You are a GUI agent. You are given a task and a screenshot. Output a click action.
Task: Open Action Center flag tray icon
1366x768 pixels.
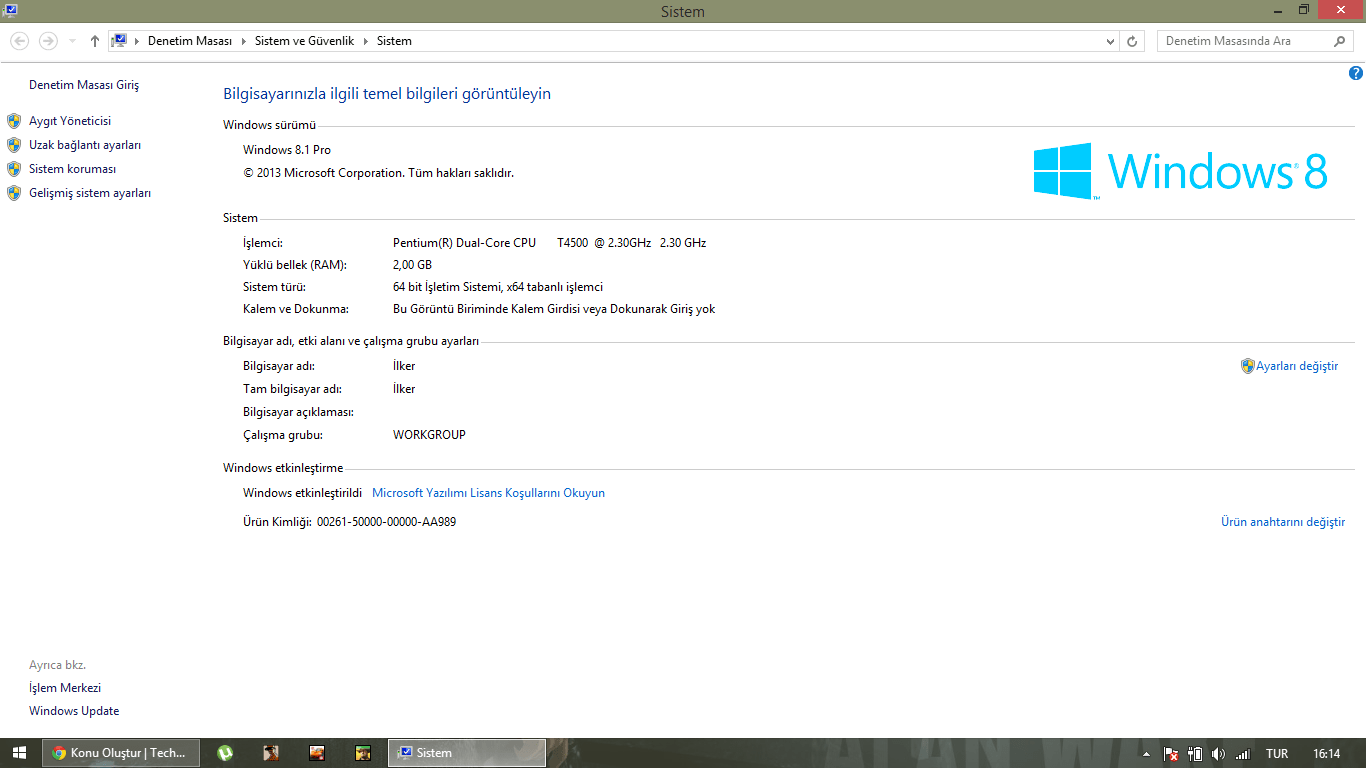click(x=1170, y=754)
